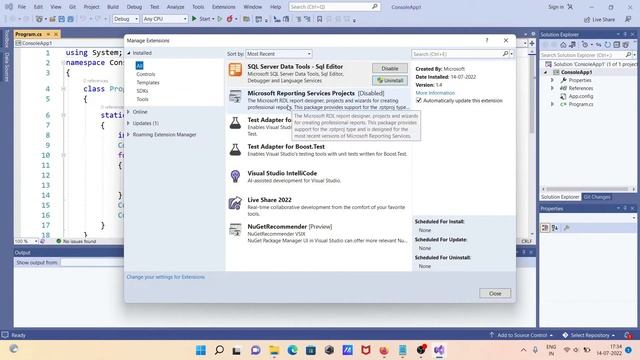
Task: Select Tools under Installed
Action: click(x=142, y=99)
